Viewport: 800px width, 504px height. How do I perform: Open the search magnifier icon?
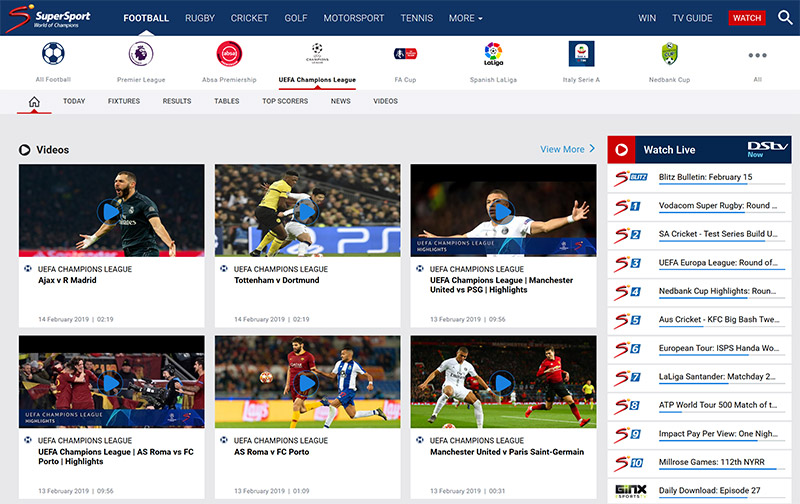coord(785,18)
